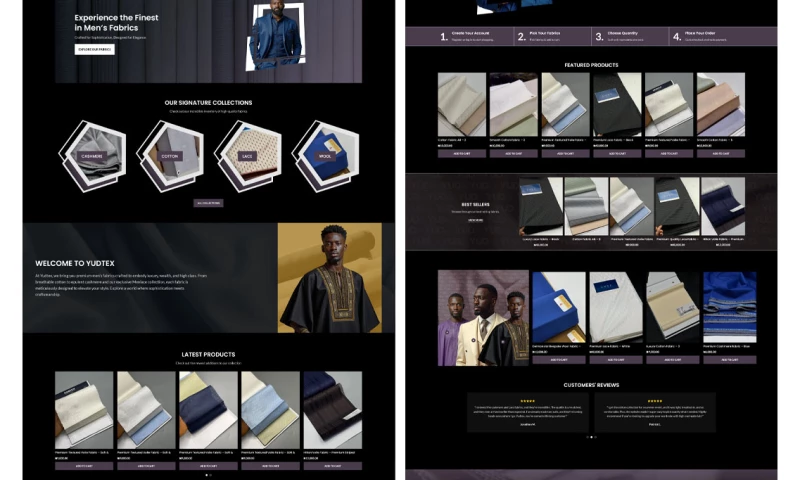Screen dimensions: 800x480
Task: Open Premium Cashmere Blue fabric image
Action: tap(730, 307)
